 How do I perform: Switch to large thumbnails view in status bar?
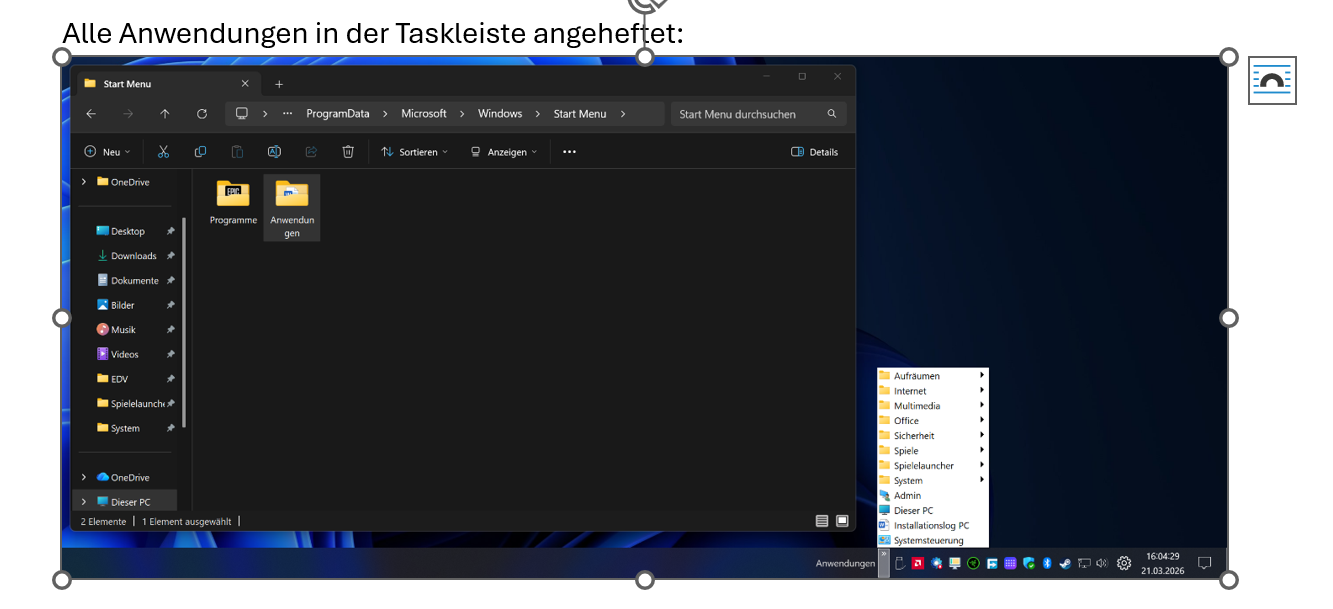(x=842, y=521)
